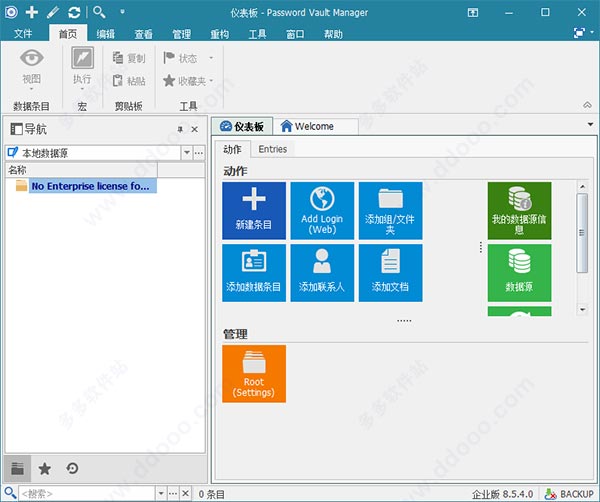Screen dimensions: 600x502
Task: Switch to the 查看 ribbon tab
Action: 143,34
